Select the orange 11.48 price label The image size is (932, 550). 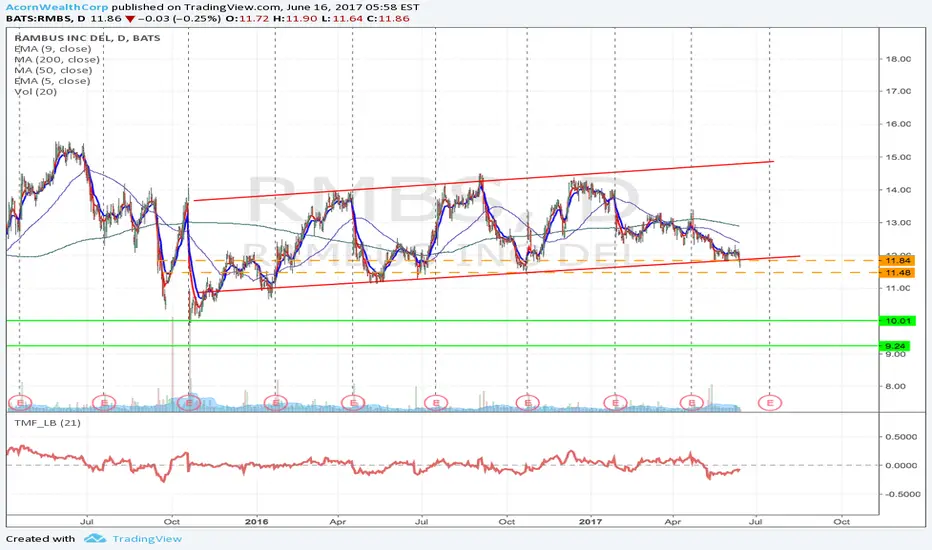(897, 272)
